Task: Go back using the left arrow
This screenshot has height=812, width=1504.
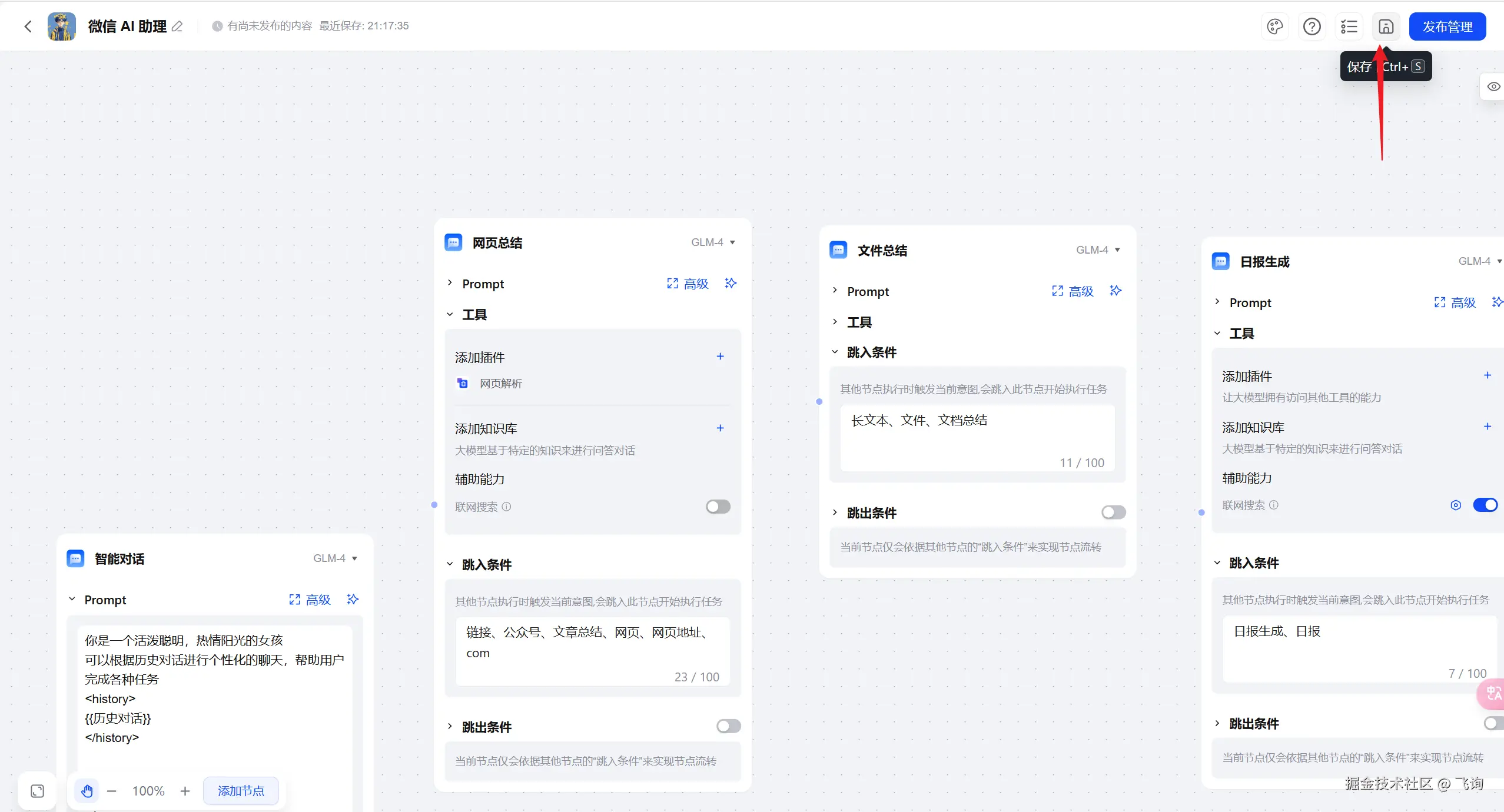Action: (x=28, y=26)
